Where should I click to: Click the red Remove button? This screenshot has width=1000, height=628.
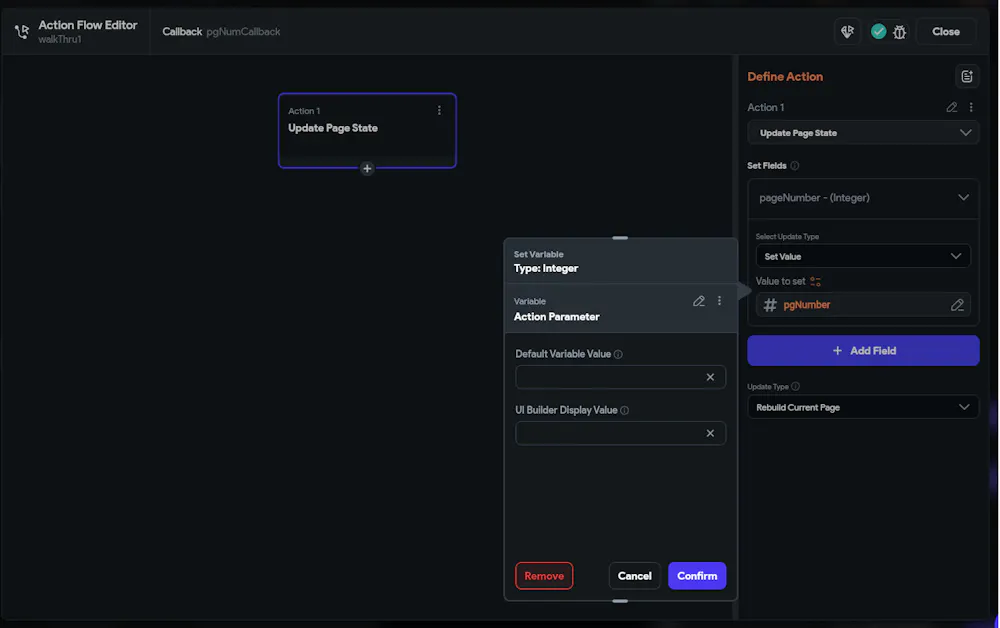click(544, 576)
